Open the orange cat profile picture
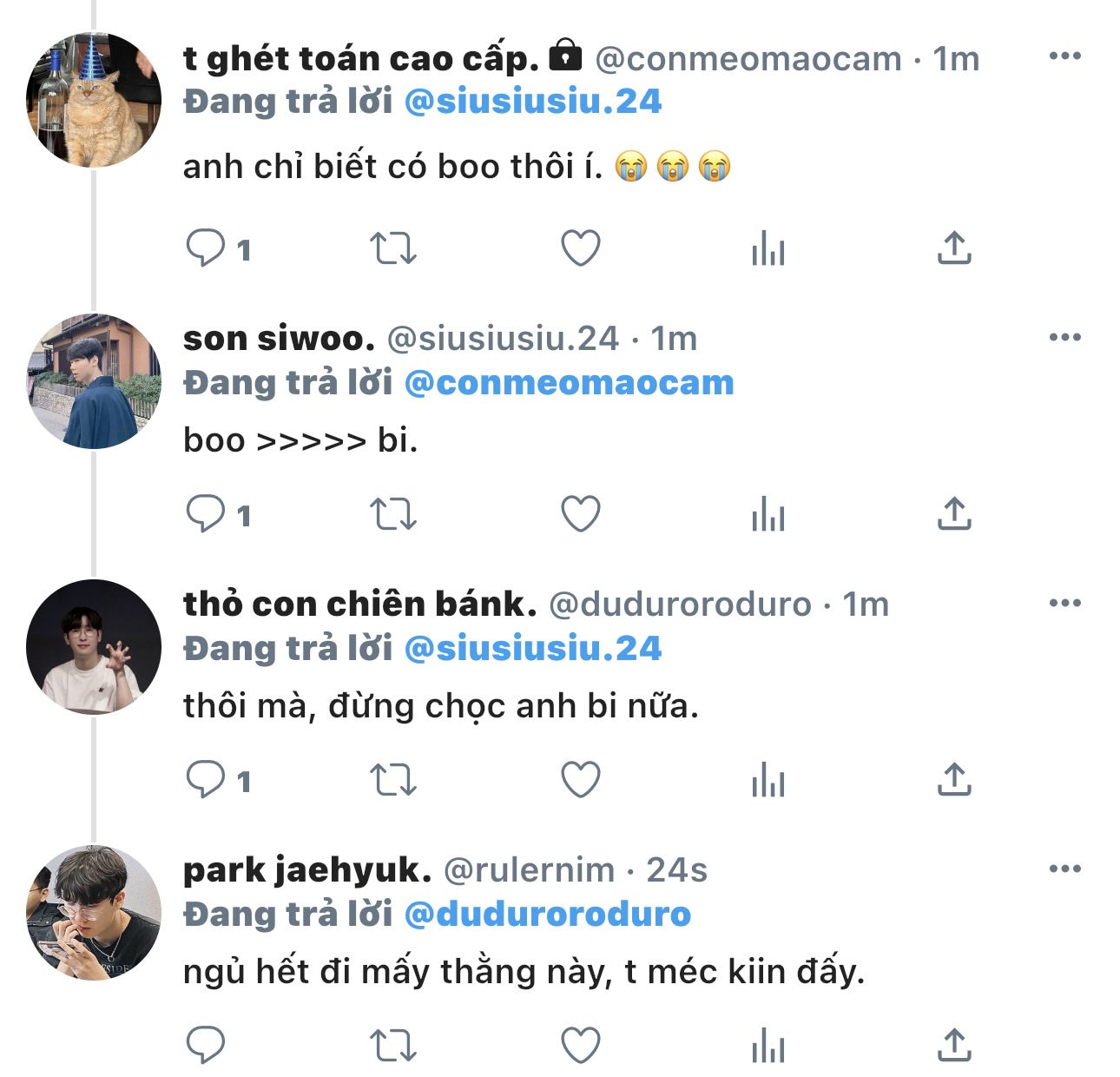This screenshot has width=1120, height=1077. [94, 100]
